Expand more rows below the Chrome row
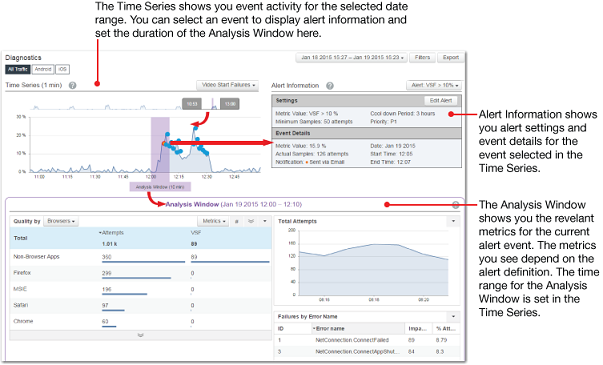The width and height of the screenshot is (603, 365). (x=140, y=335)
